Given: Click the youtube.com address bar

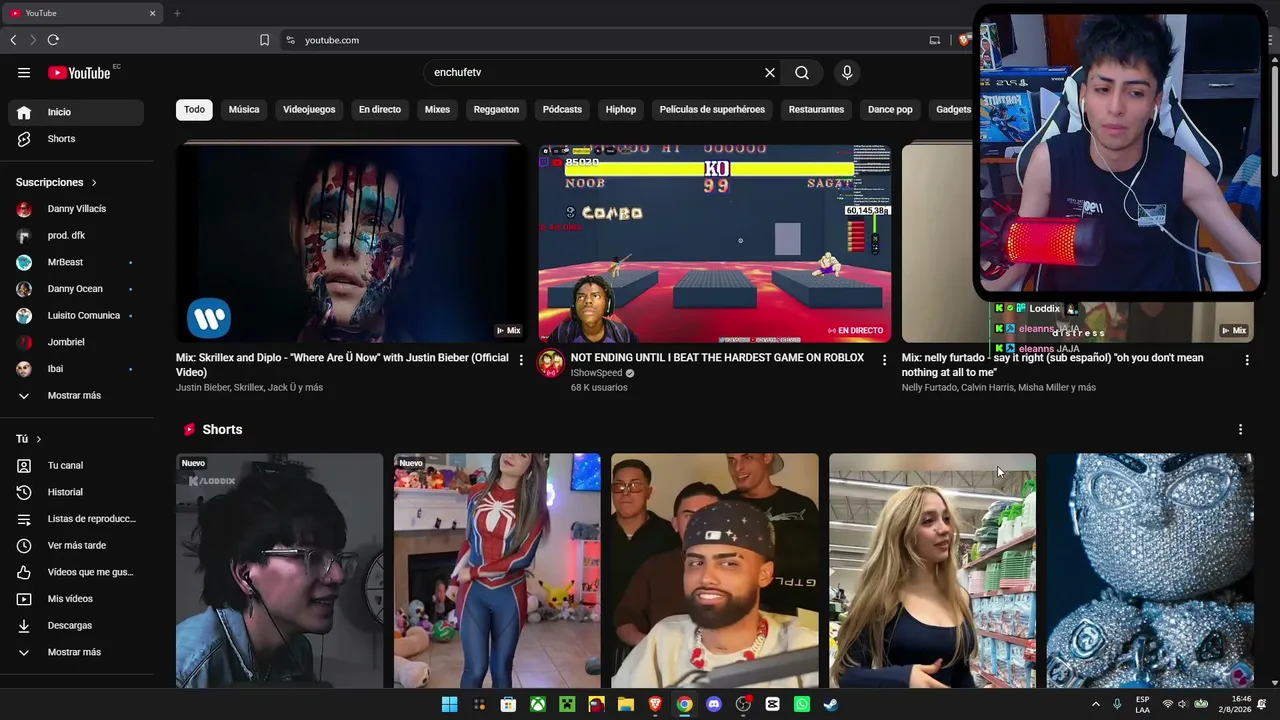Looking at the screenshot, I should pos(600,40).
